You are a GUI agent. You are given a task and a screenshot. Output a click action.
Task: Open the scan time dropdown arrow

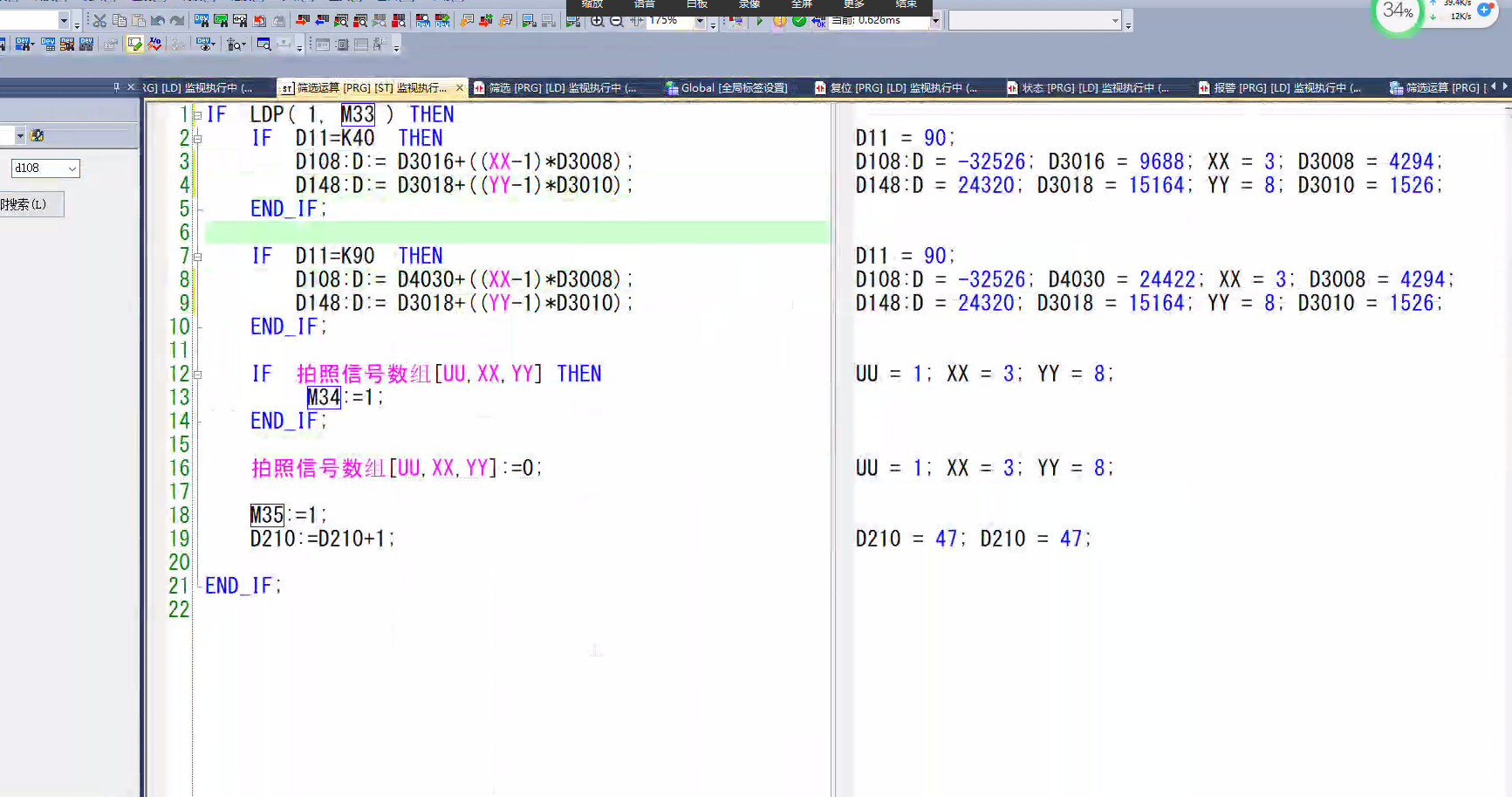coord(935,21)
